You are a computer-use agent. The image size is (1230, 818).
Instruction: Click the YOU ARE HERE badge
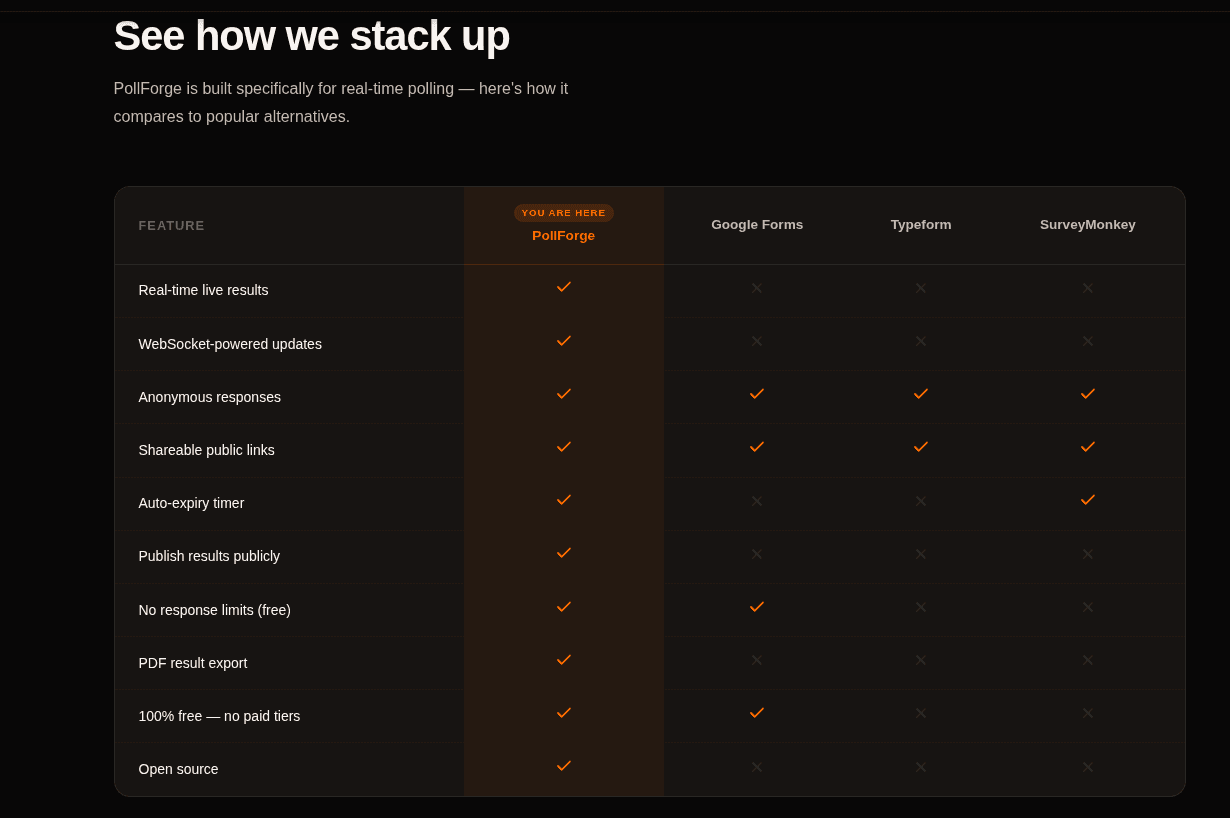(564, 213)
